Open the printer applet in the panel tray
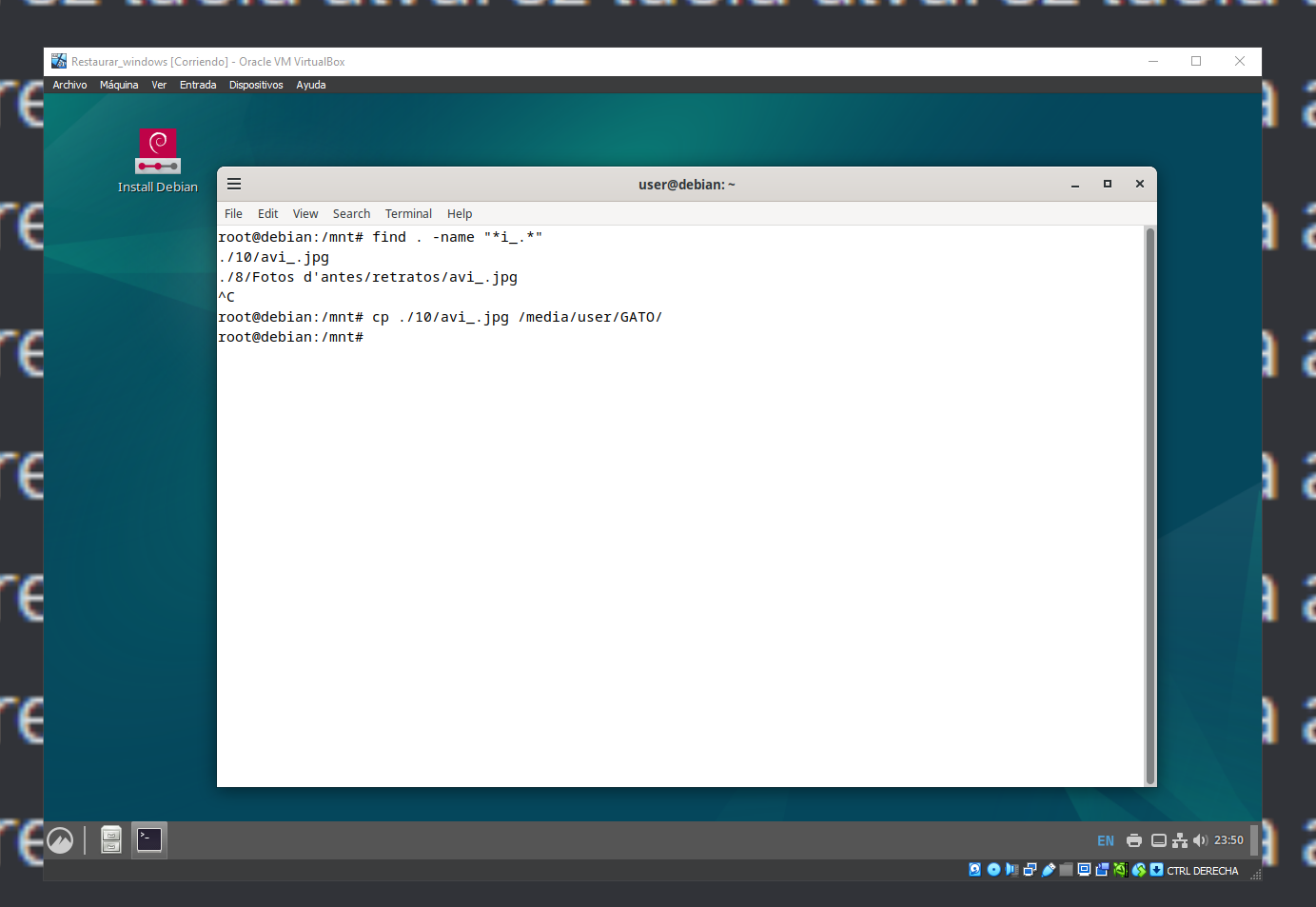The height and width of the screenshot is (907, 1316). pos(1133,840)
